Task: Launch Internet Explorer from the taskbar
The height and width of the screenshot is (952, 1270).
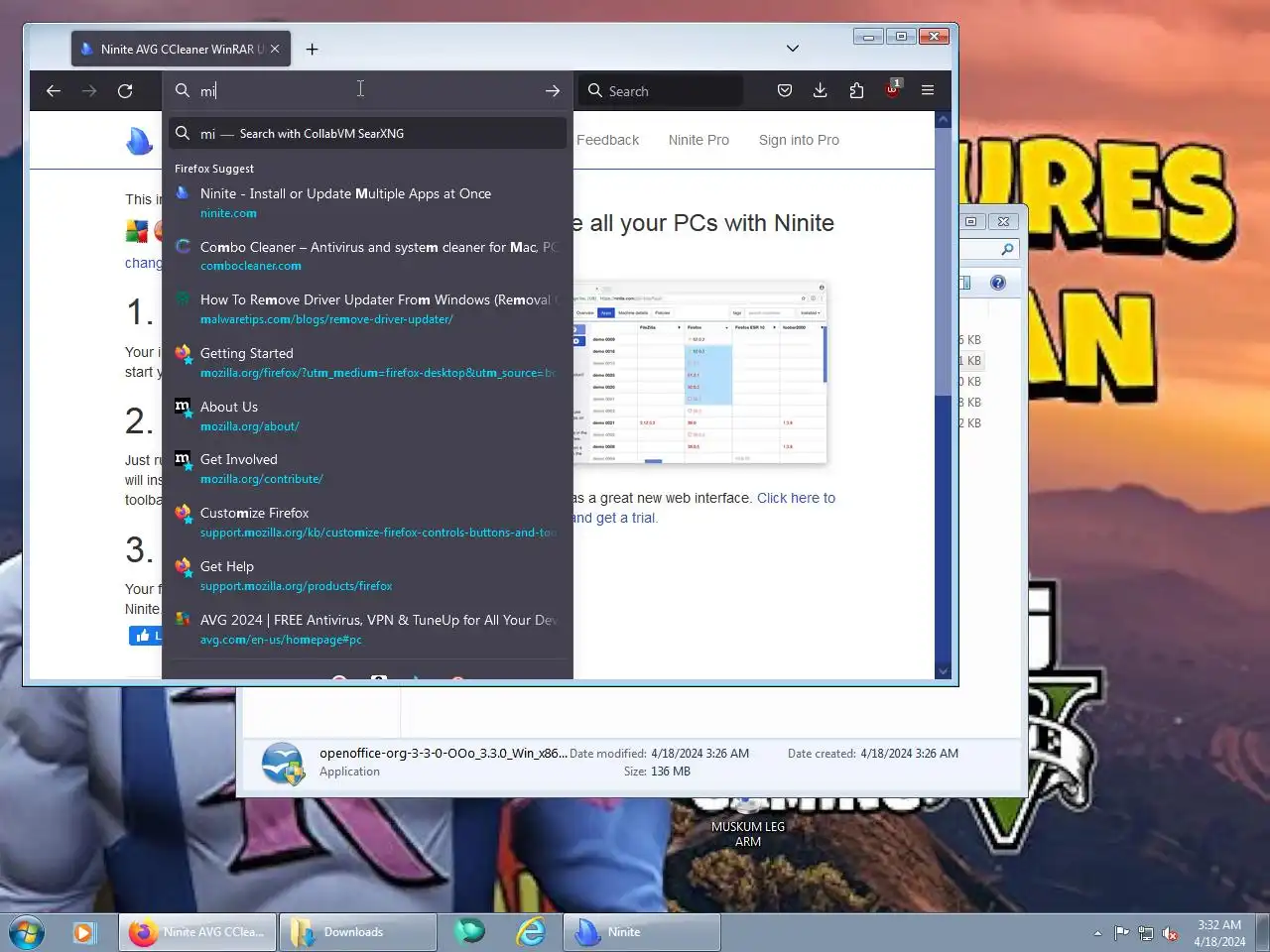Action: coord(532,932)
